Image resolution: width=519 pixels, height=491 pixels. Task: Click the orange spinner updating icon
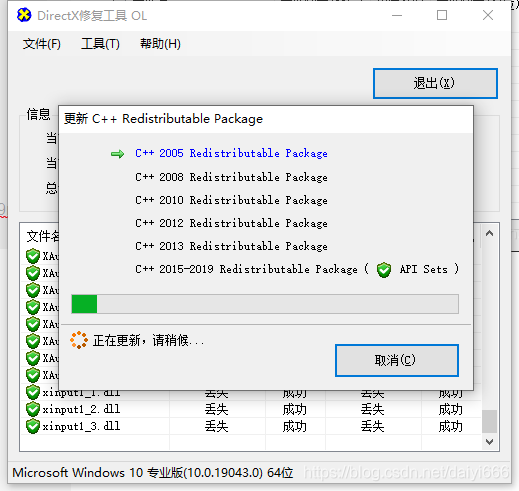pyautogui.click(x=79, y=340)
